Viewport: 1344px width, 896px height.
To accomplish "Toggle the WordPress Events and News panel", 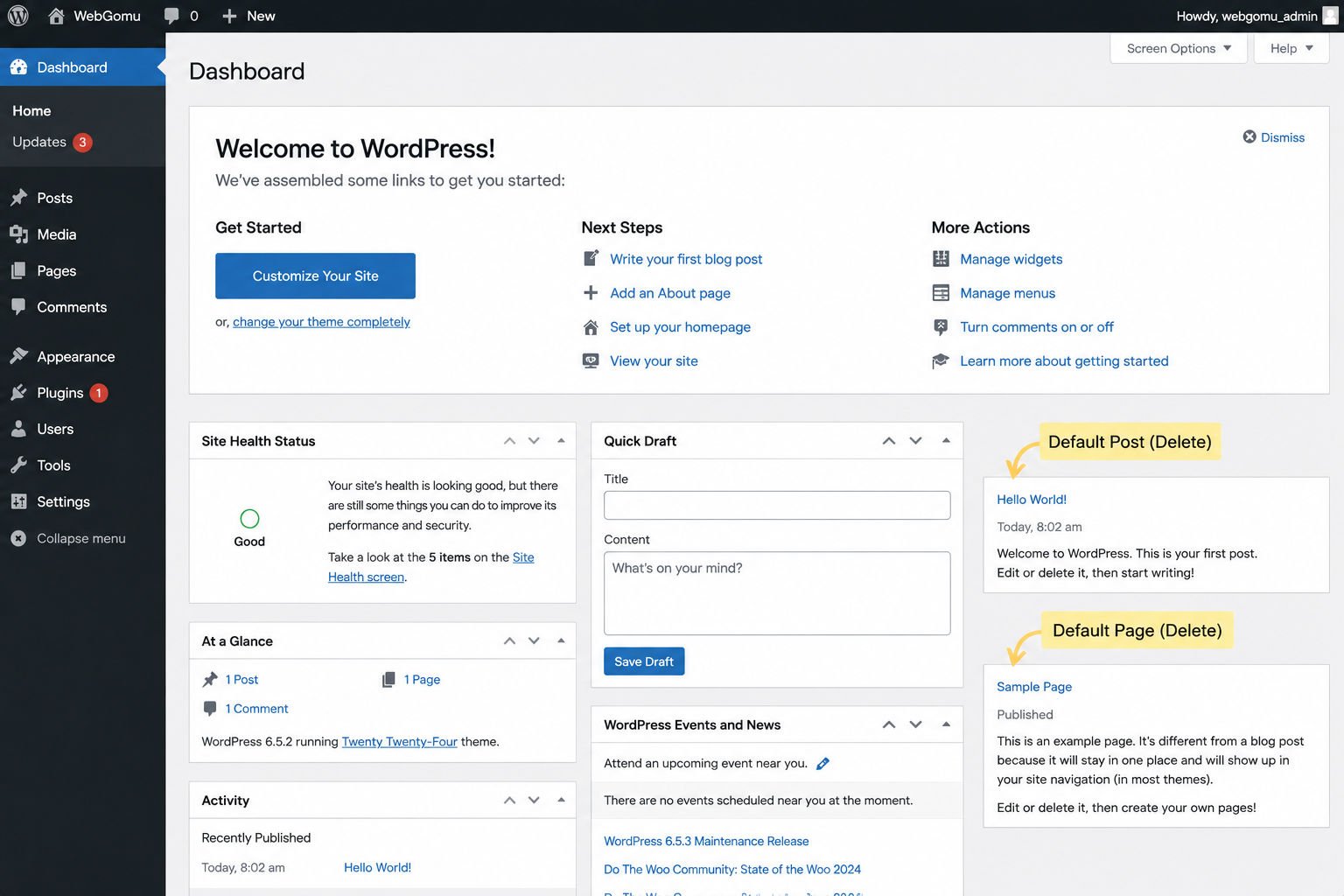I will pos(946,724).
